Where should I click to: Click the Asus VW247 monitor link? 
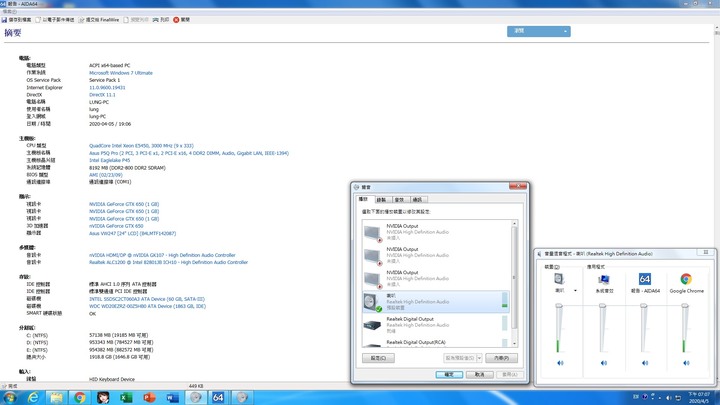[132, 233]
